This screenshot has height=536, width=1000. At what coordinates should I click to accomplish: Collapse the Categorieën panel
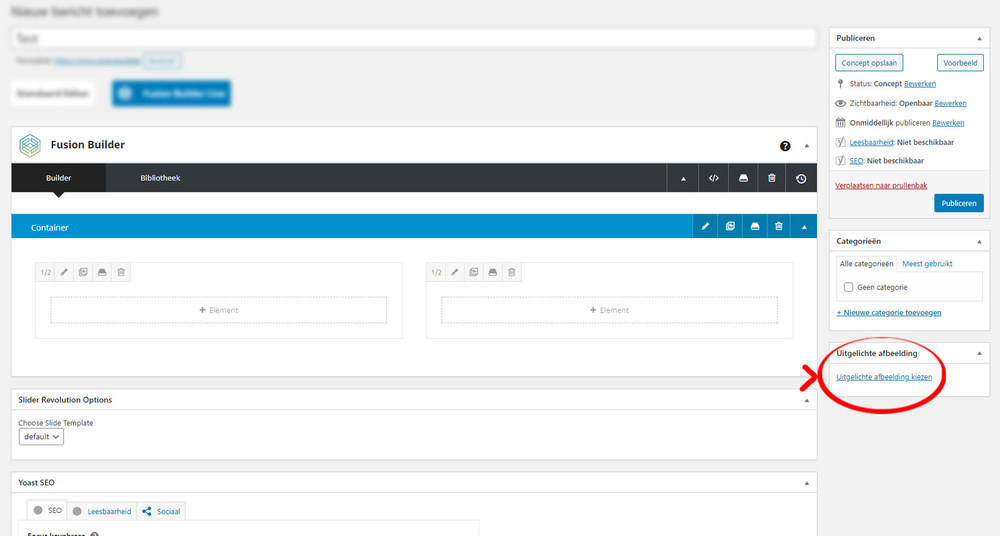(980, 241)
